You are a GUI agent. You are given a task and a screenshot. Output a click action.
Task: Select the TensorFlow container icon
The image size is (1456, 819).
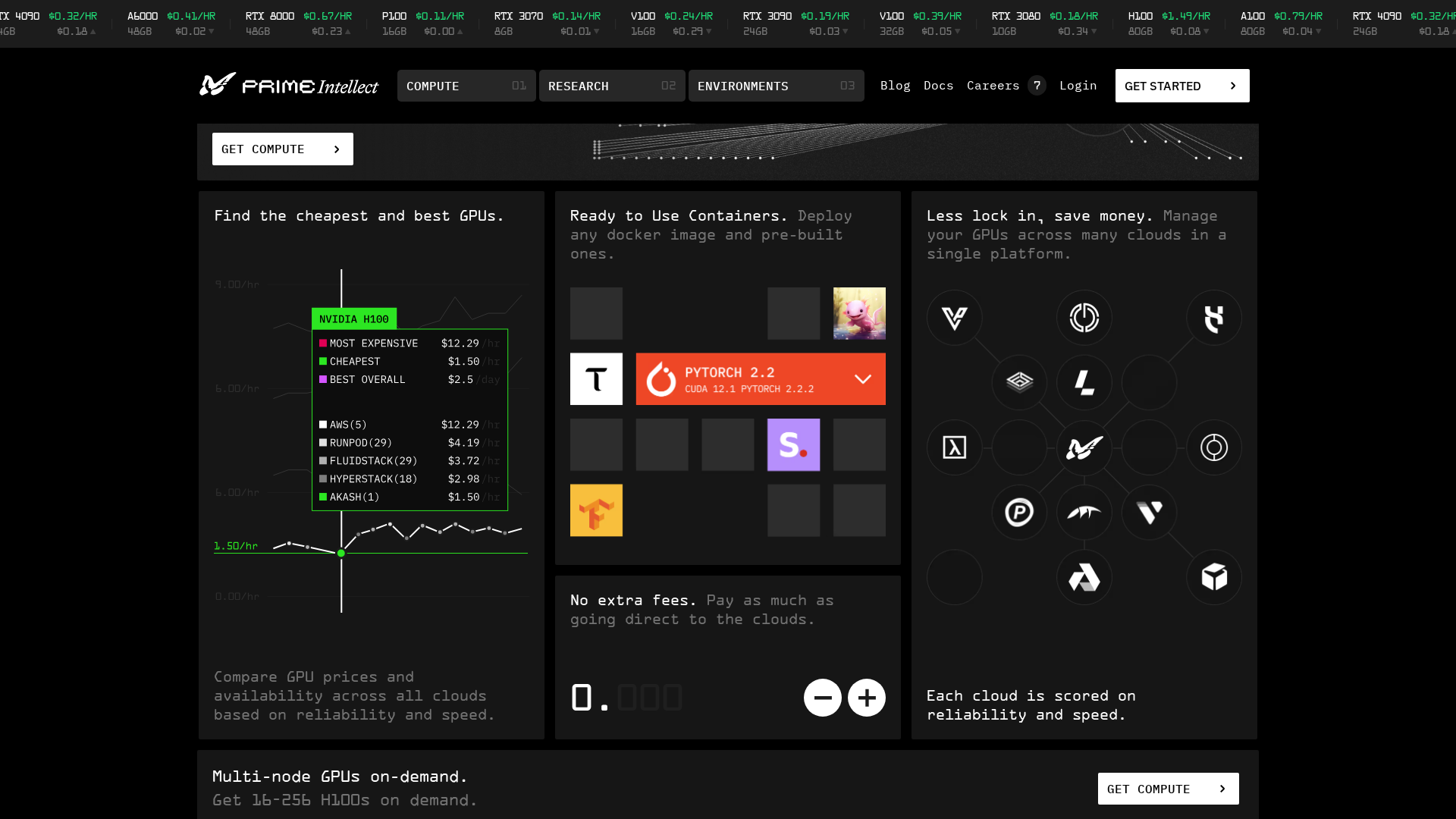[596, 510]
